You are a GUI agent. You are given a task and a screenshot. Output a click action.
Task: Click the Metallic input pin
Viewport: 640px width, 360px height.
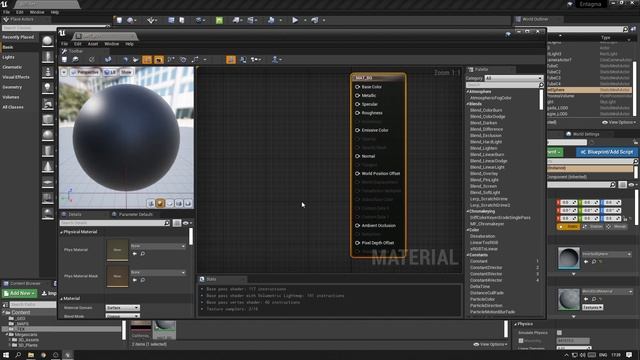357,96
